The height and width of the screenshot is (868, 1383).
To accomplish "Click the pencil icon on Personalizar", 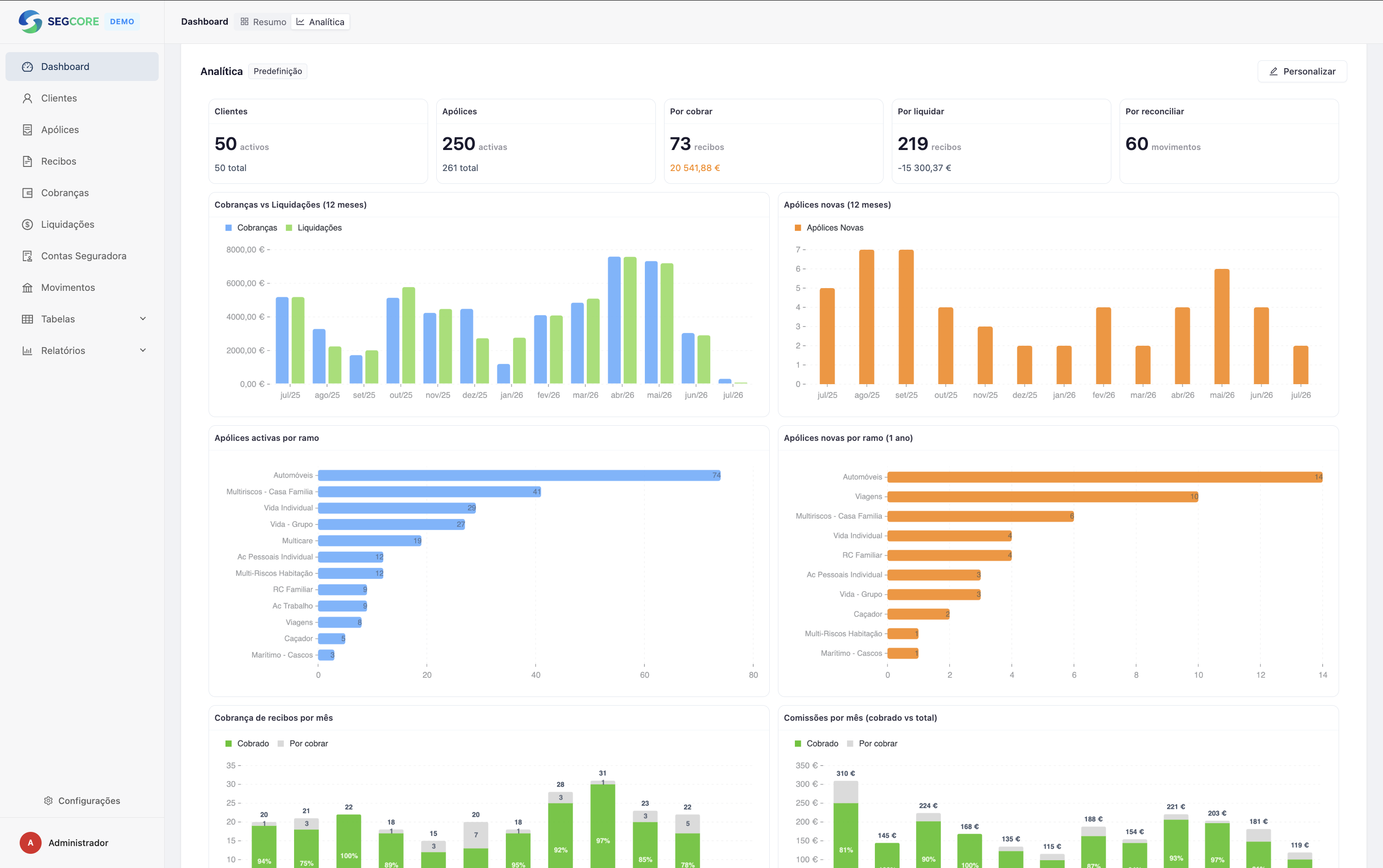I will point(1273,71).
